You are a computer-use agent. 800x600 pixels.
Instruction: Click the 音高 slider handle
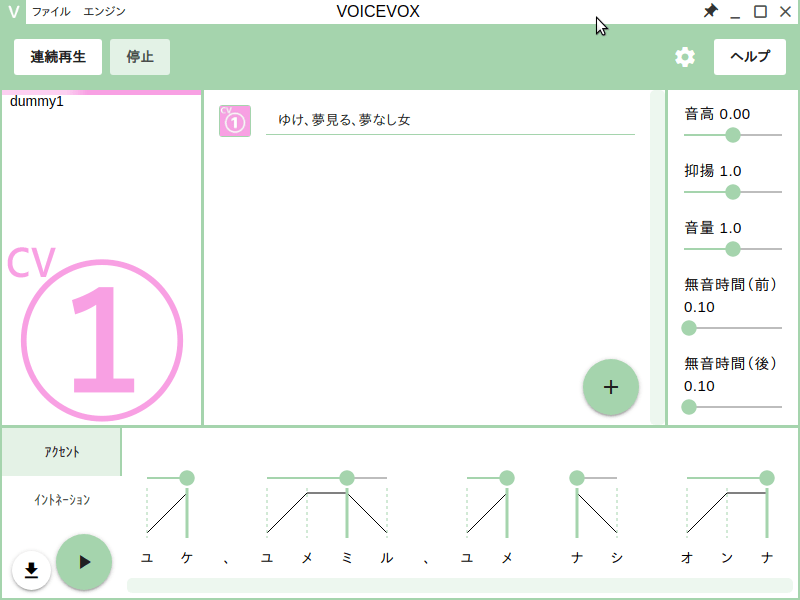click(x=733, y=135)
